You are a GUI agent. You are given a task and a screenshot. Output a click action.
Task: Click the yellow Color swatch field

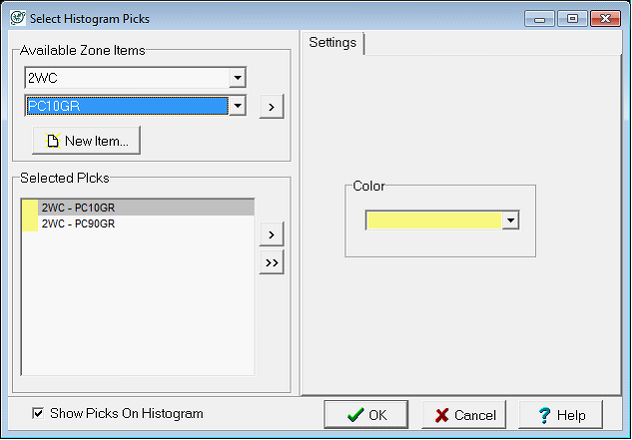(433, 220)
